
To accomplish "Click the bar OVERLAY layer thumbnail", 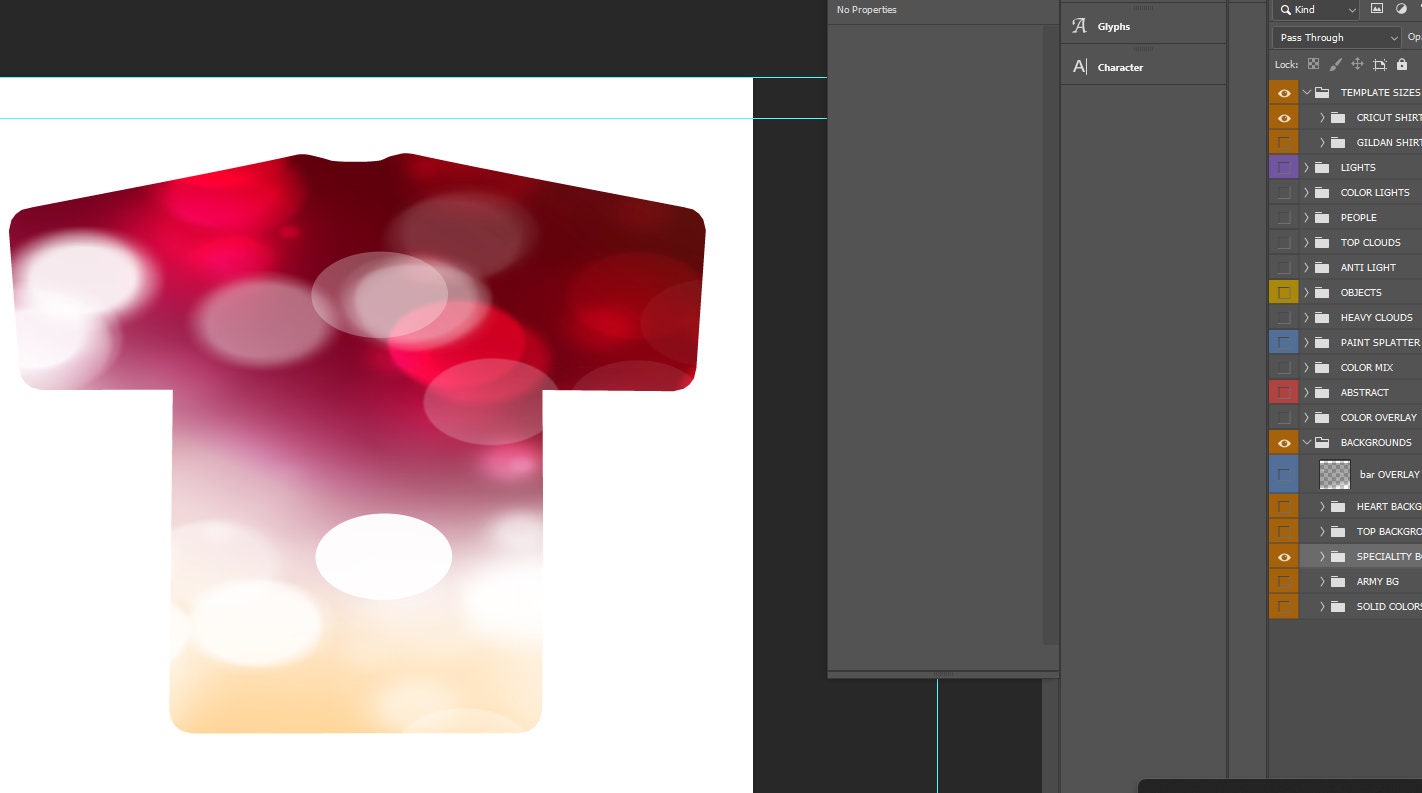I will [1334, 474].
